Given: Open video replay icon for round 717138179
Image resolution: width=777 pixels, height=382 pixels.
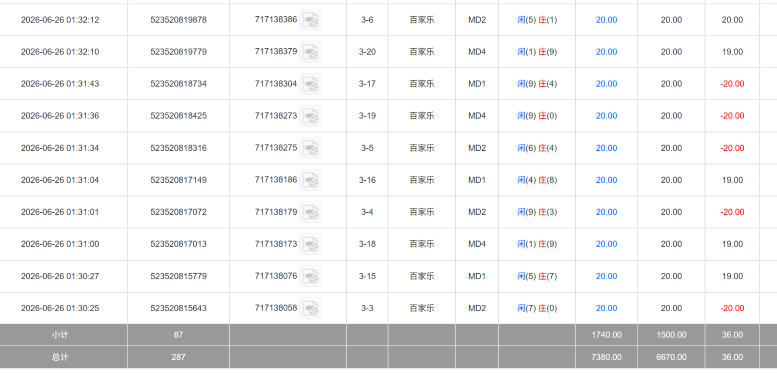Looking at the screenshot, I should (x=310, y=212).
